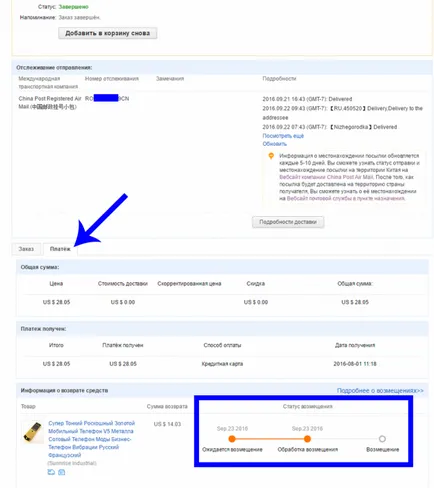Image resolution: width=434 pixels, height=488 pixels.
Task: Click the 'Кредитная карта' payment method text
Action: pos(222,364)
